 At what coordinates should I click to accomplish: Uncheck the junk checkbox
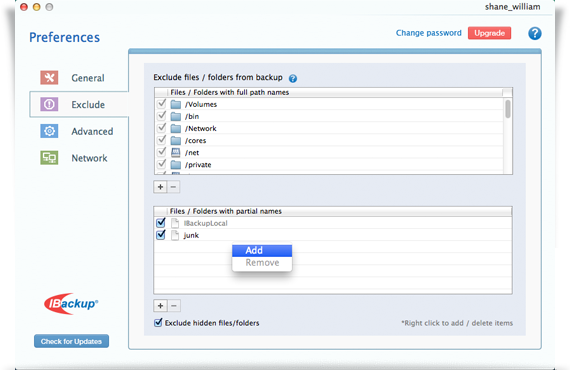[x=161, y=235]
